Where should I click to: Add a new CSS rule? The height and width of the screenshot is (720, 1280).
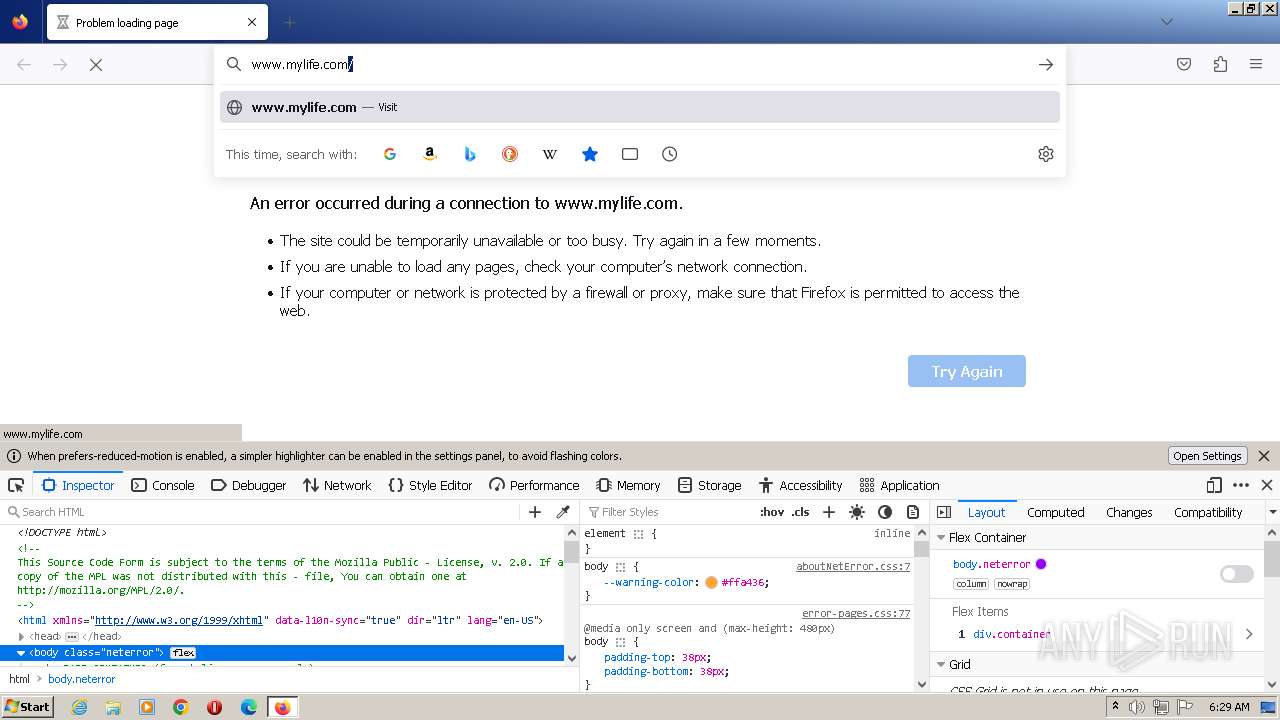pos(828,512)
